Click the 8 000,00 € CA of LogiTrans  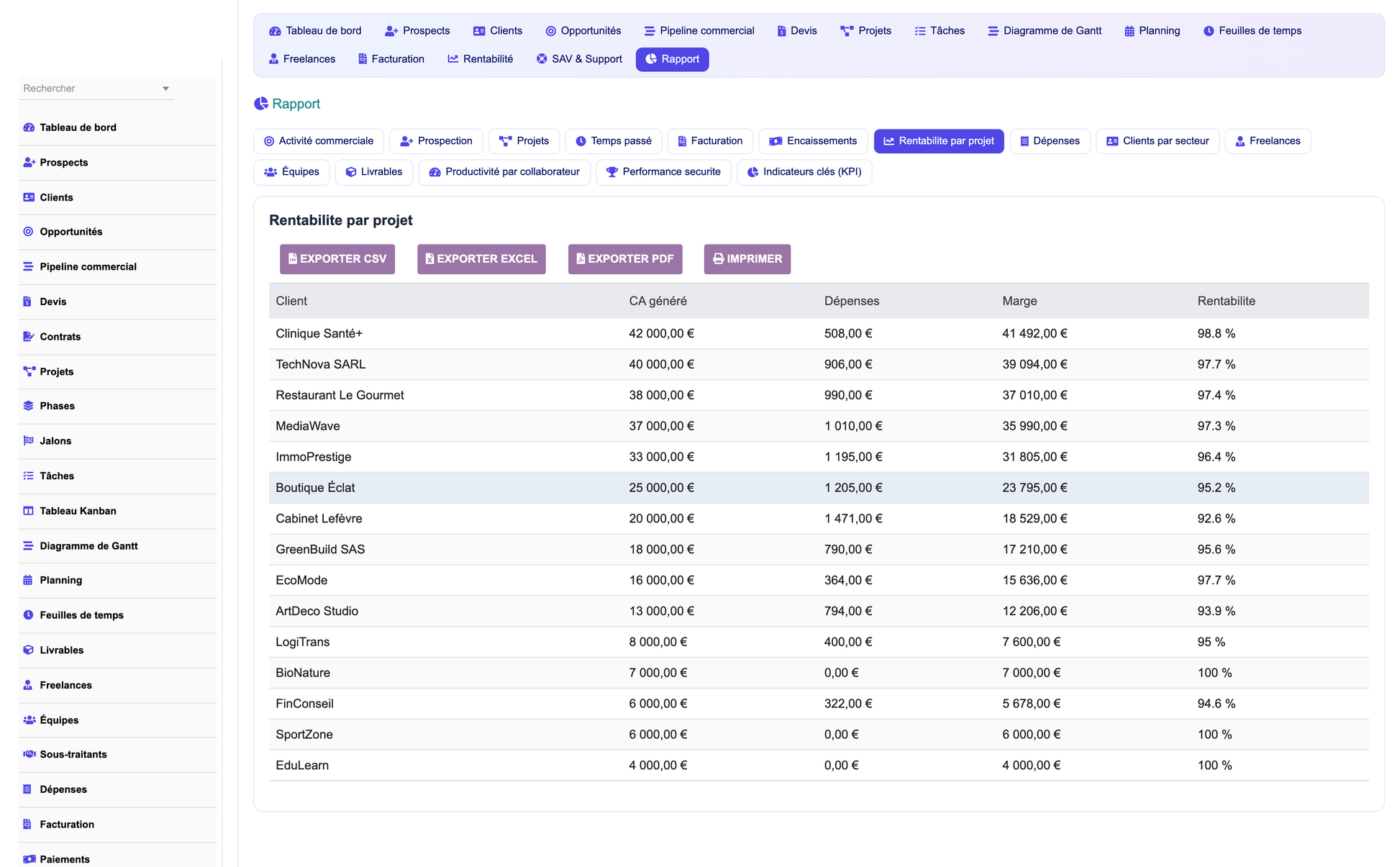pyautogui.click(x=658, y=643)
